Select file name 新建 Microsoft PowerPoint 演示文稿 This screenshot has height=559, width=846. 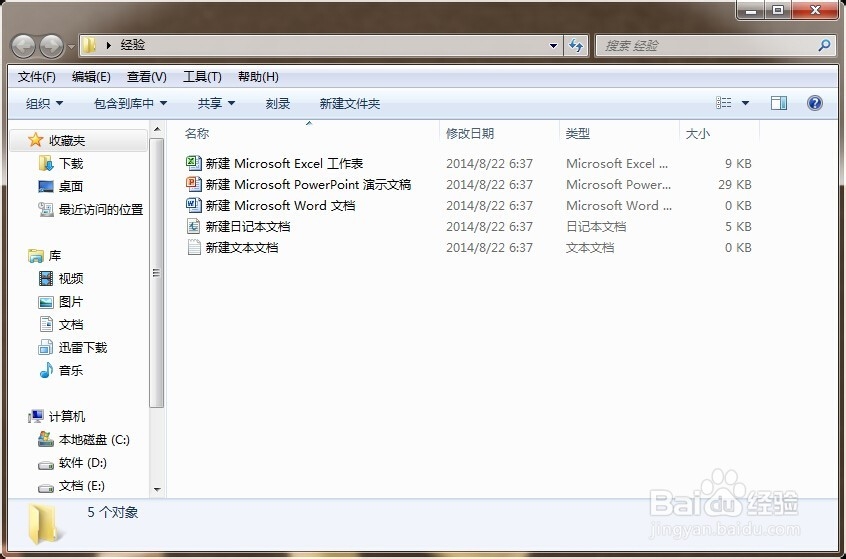[x=309, y=185]
